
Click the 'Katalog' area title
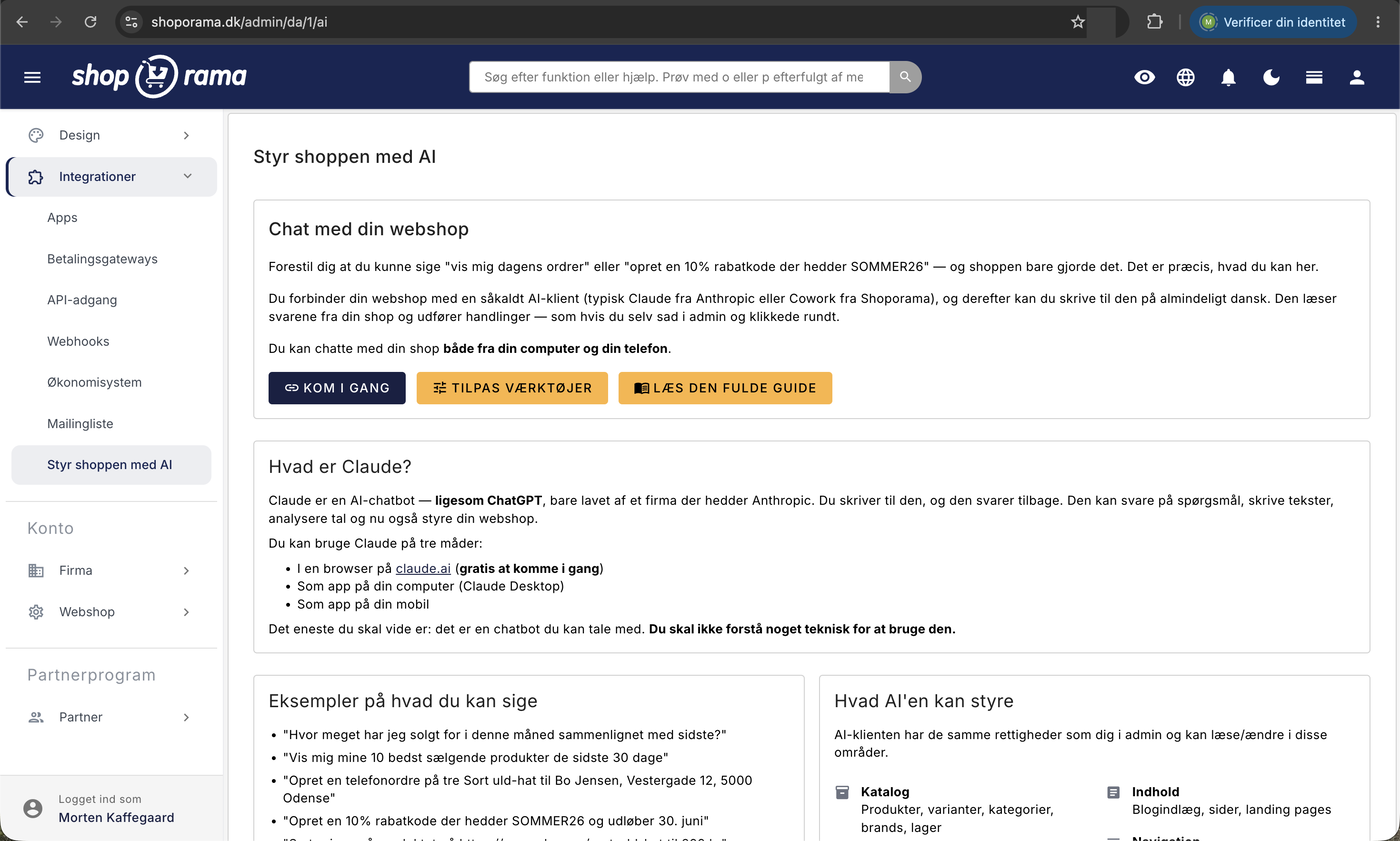tap(885, 792)
